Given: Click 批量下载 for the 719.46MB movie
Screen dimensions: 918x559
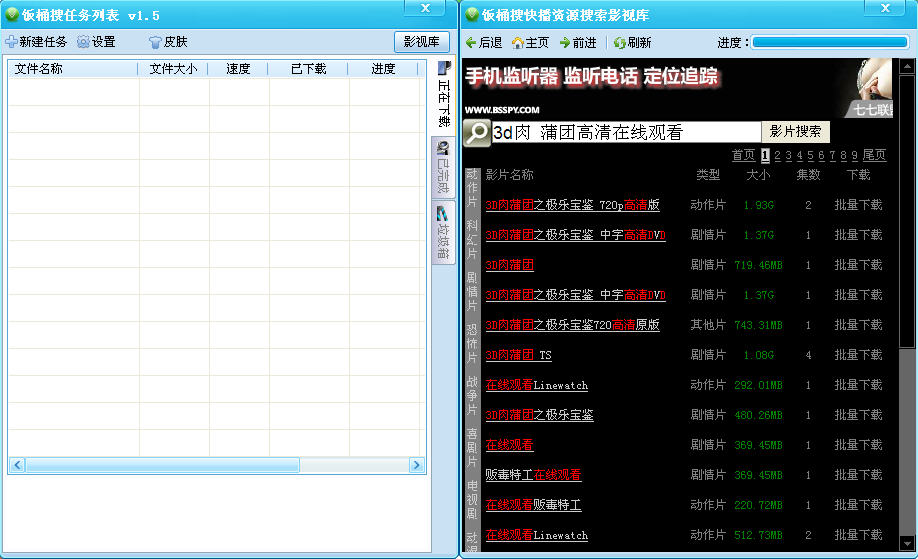Looking at the screenshot, I should click(858, 265).
